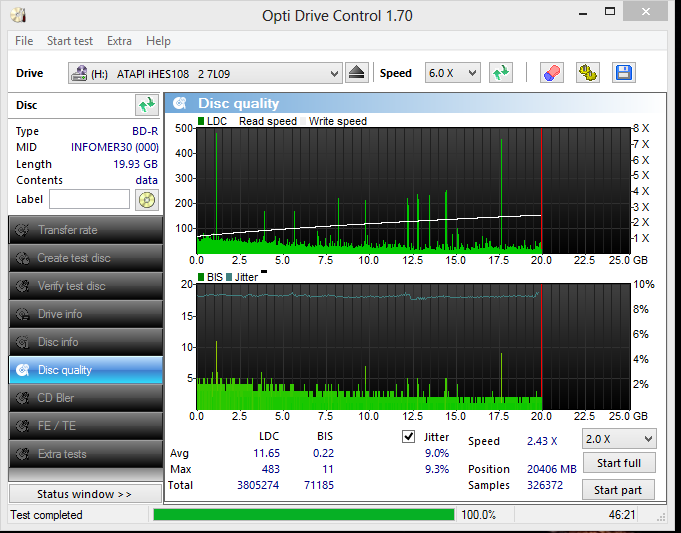The height and width of the screenshot is (533, 681).
Task: Open the 6.0 X Speed dropdown
Action: 452,73
